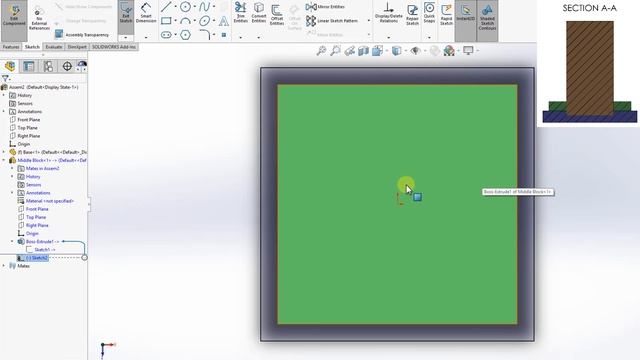Select the Line sketch tool
This screenshot has width=640, height=360.
166,7
